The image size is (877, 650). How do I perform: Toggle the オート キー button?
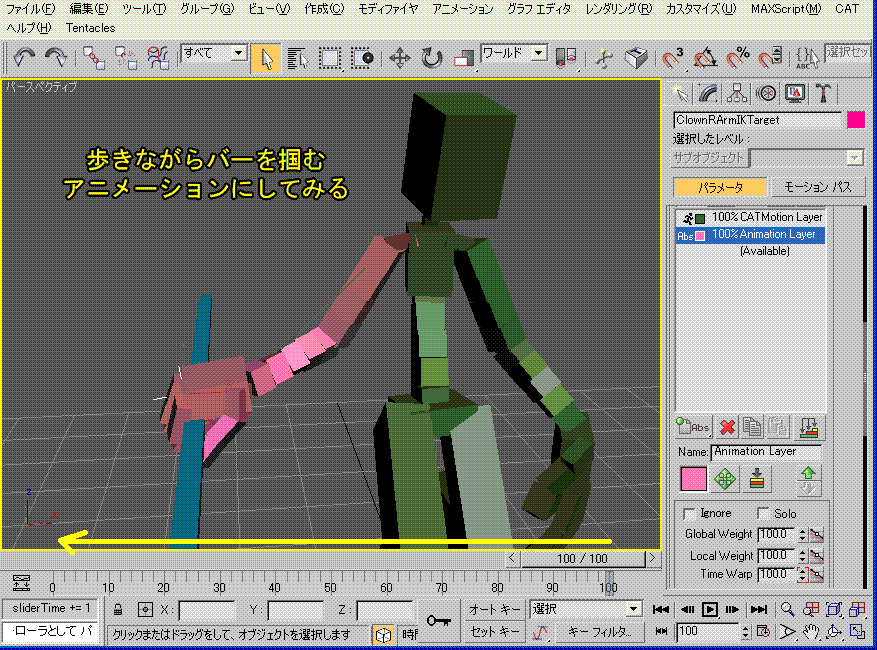(x=494, y=609)
